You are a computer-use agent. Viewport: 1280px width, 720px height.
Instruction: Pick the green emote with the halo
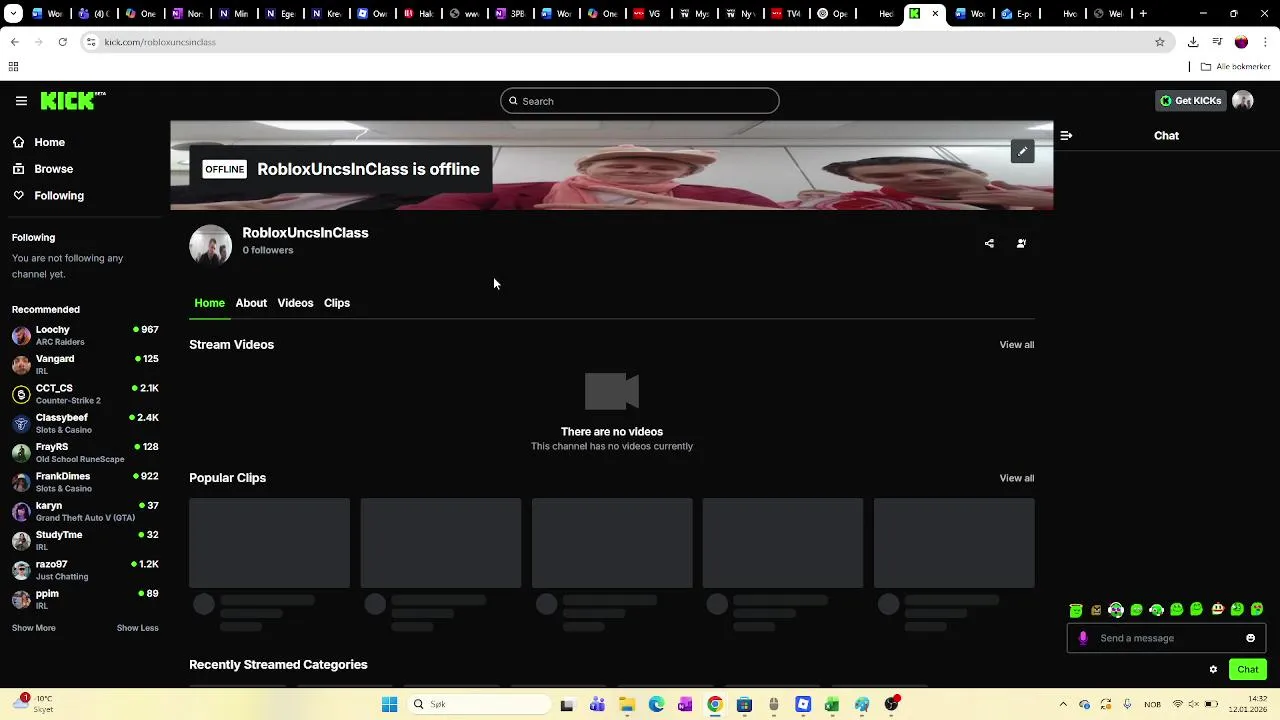coord(1076,610)
